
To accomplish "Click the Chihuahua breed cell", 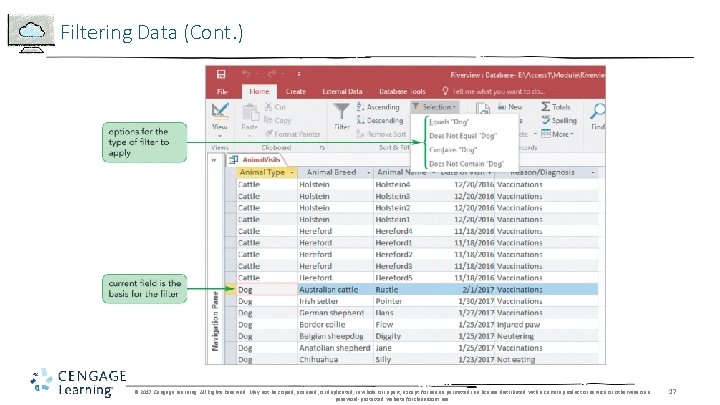I will point(336,360).
